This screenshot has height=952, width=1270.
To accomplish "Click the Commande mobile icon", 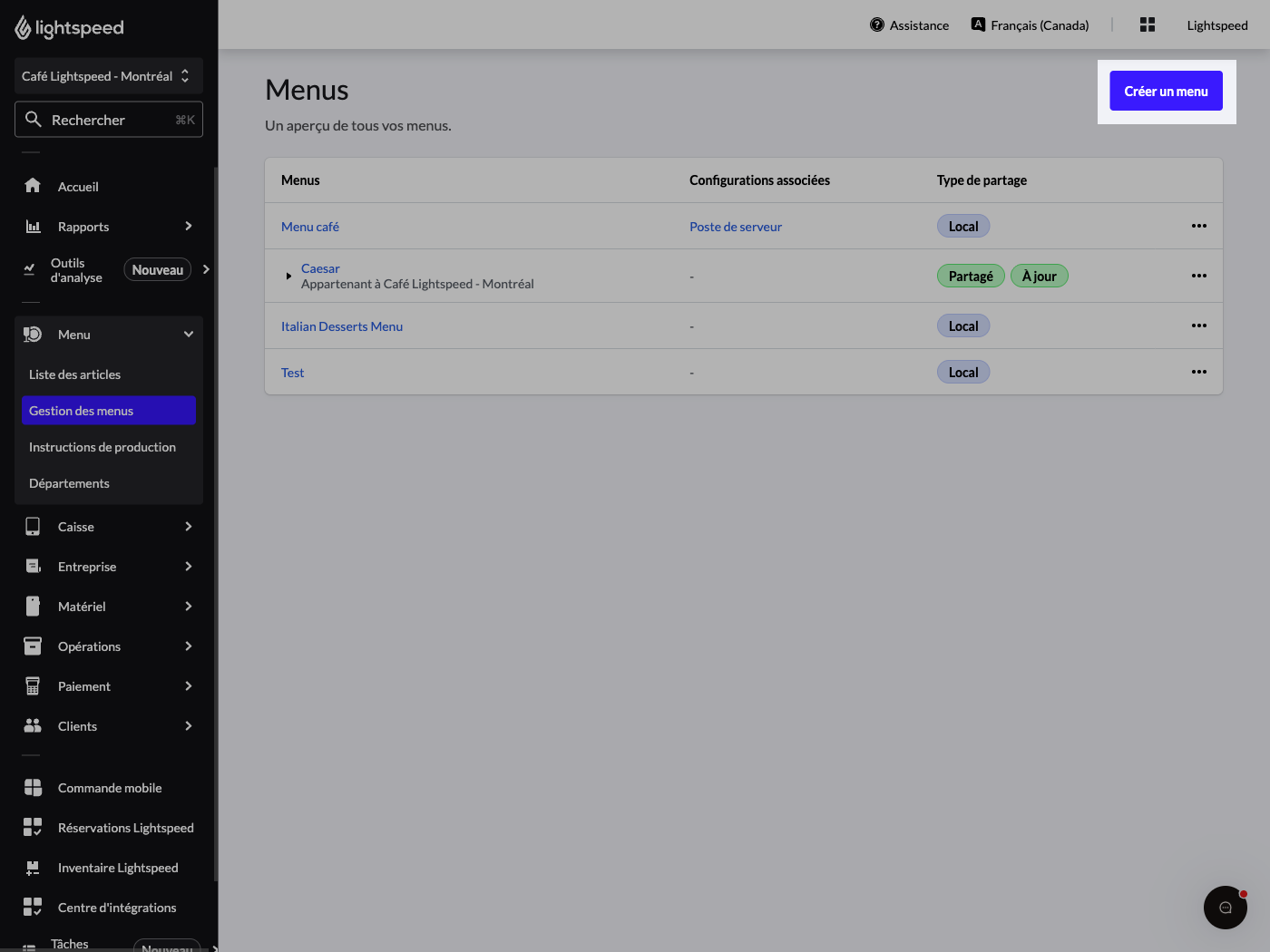I will [x=33, y=788].
